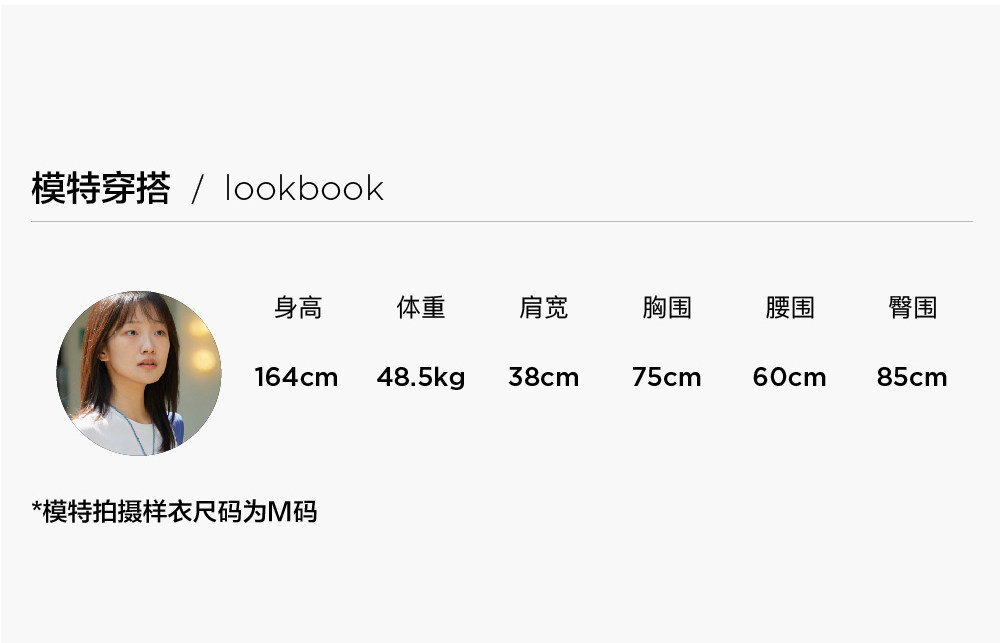The height and width of the screenshot is (643, 1000).
Task: Click the 腰围 label
Action: [790, 307]
